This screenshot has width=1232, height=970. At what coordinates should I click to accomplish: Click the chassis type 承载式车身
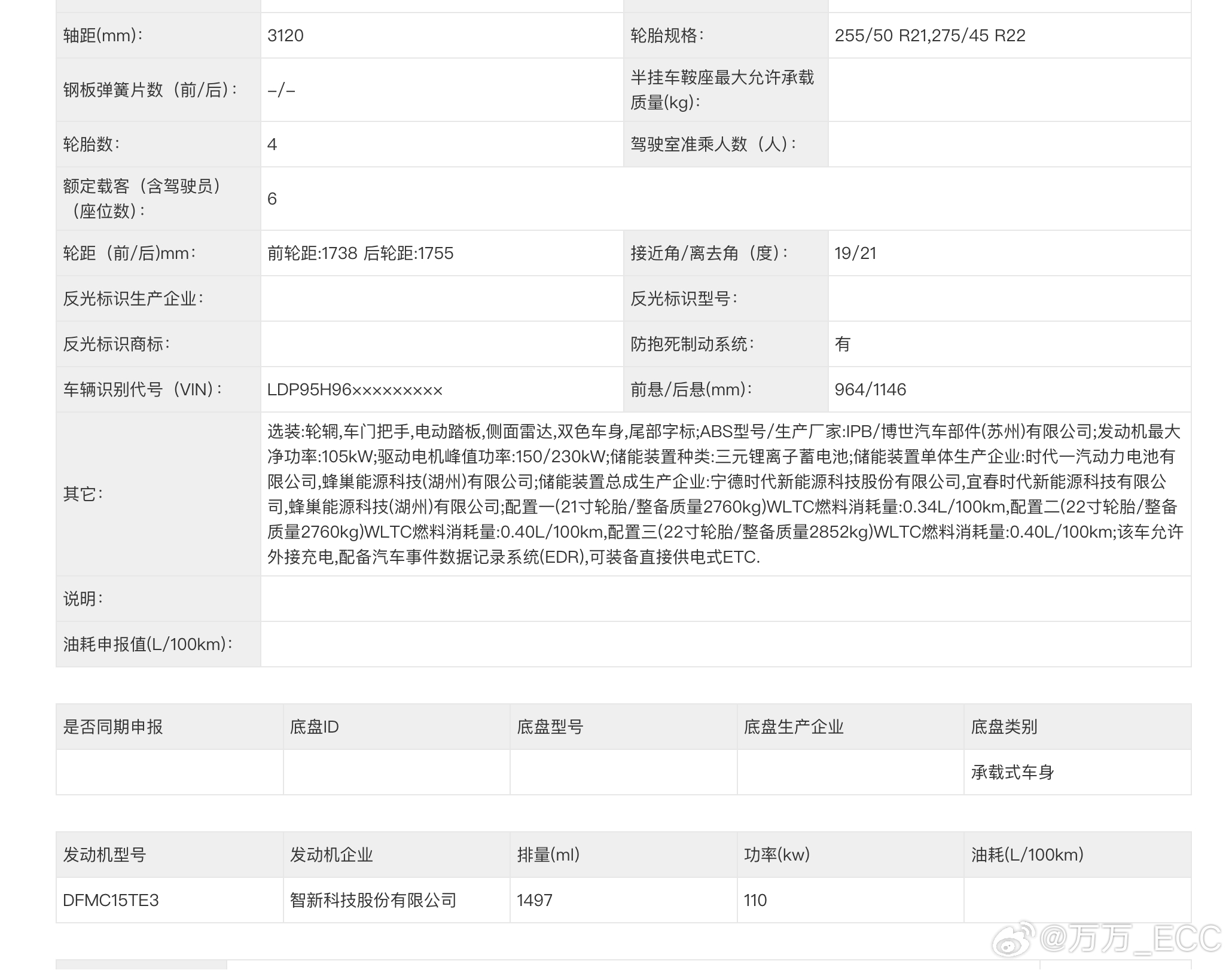click(1013, 773)
